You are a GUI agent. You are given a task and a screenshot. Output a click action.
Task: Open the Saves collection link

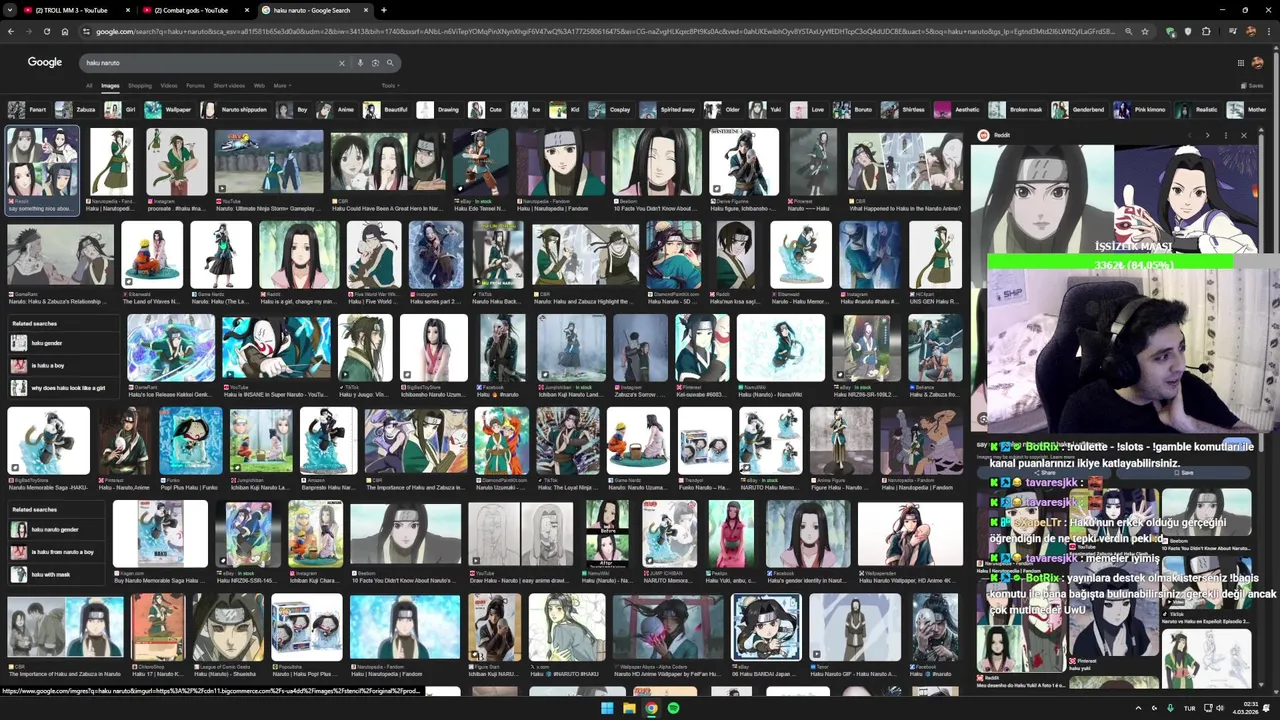pyautogui.click(x=1251, y=85)
